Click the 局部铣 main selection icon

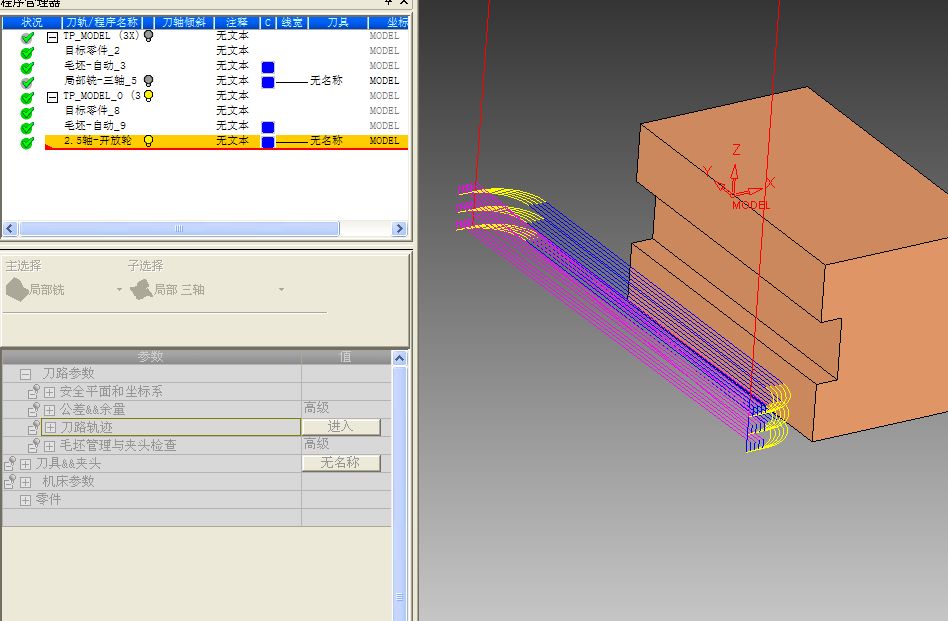pos(17,290)
